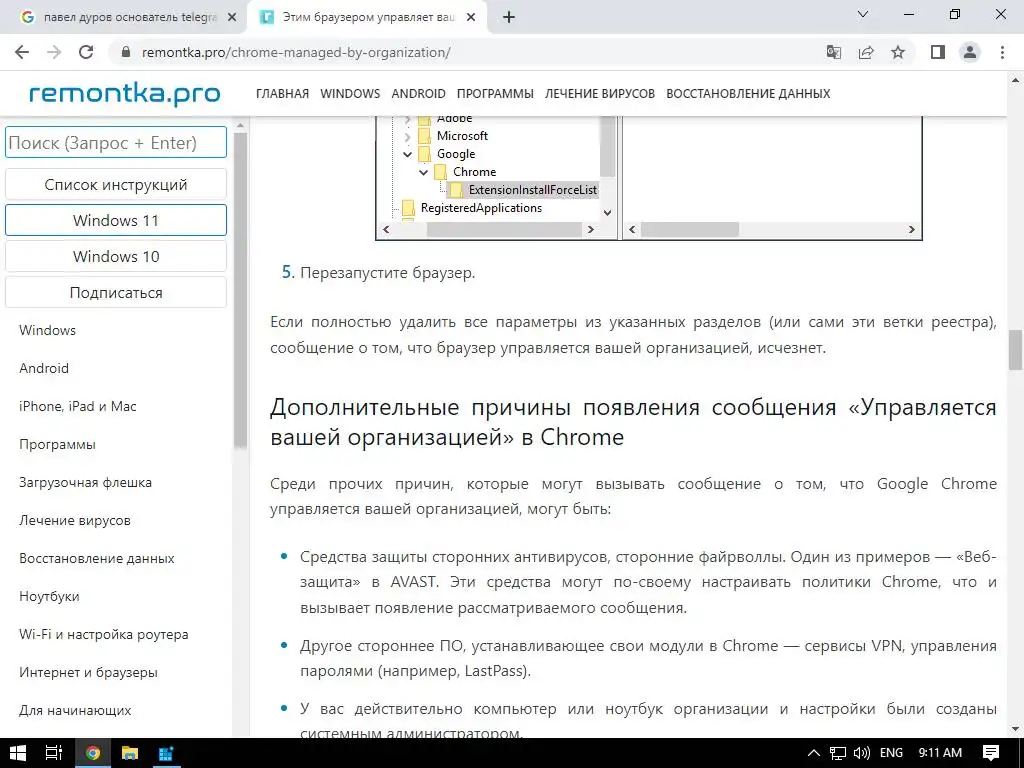The height and width of the screenshot is (768, 1024).
Task: Open the blue app icon on taskbar
Action: [166, 753]
